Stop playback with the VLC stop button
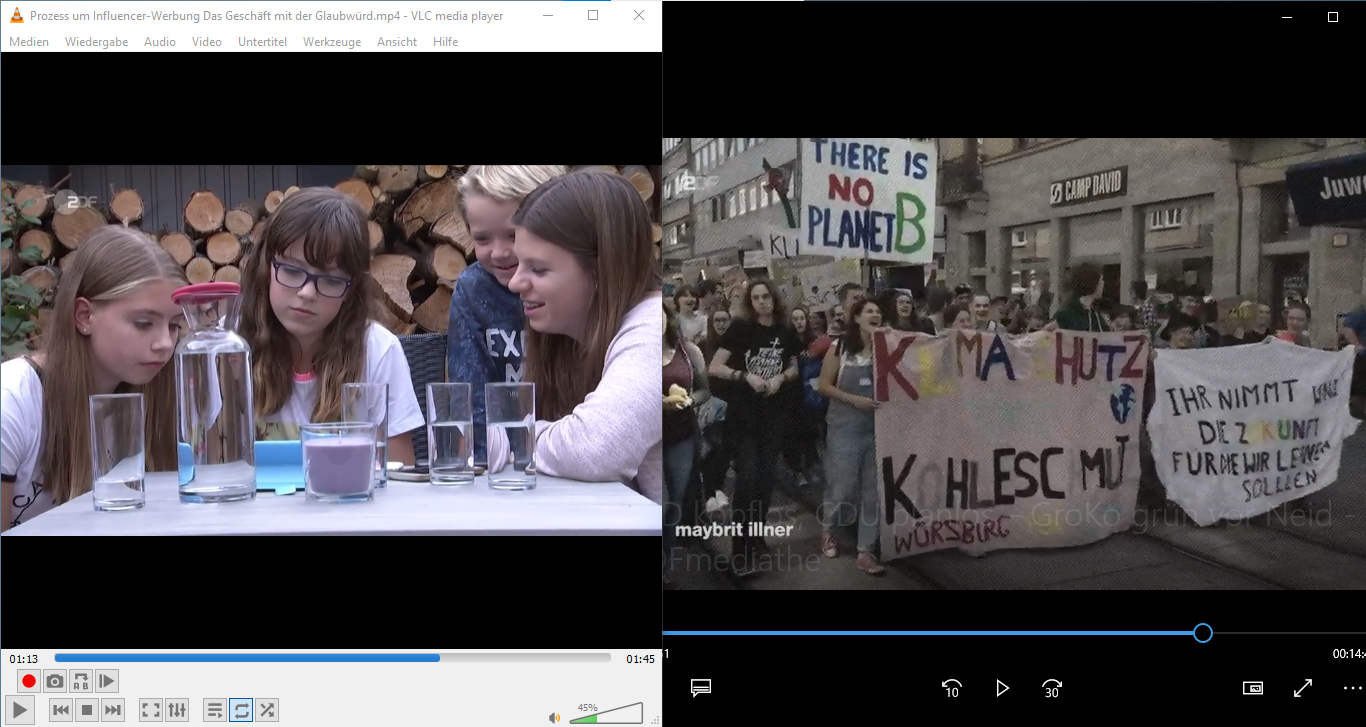The image size is (1366, 727). 87,711
